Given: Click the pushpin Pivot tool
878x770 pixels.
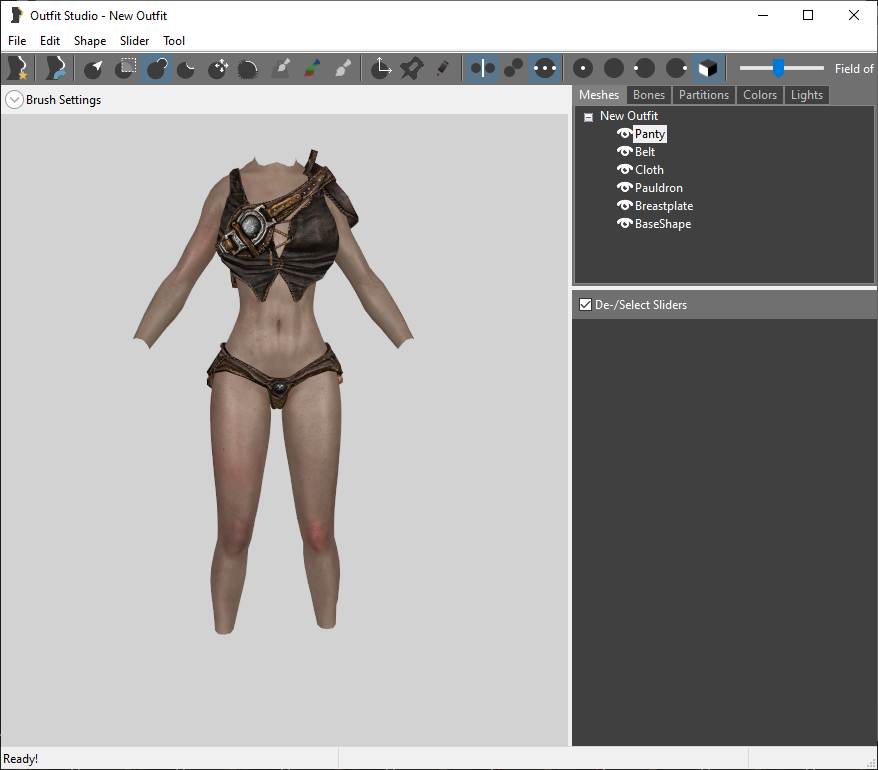Looking at the screenshot, I should pos(412,68).
